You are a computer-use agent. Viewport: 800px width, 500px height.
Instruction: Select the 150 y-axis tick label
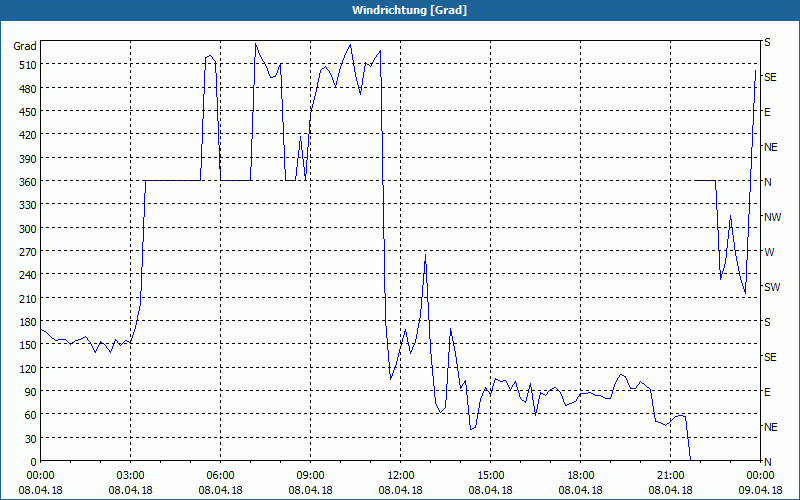tap(27, 345)
